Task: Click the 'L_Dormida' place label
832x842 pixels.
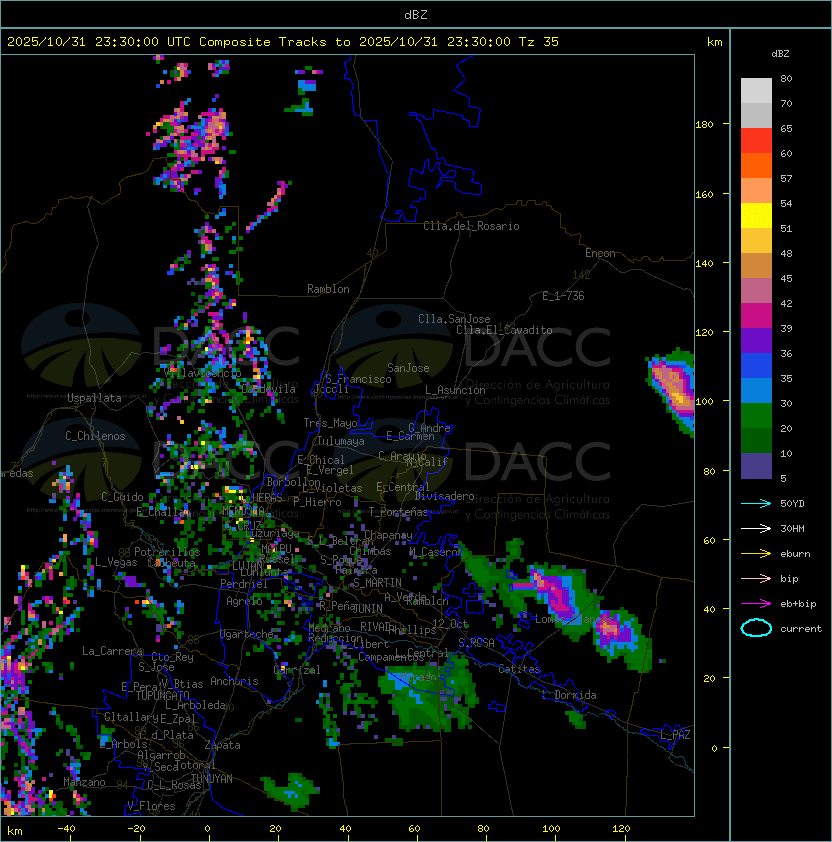Action: pyautogui.click(x=569, y=695)
